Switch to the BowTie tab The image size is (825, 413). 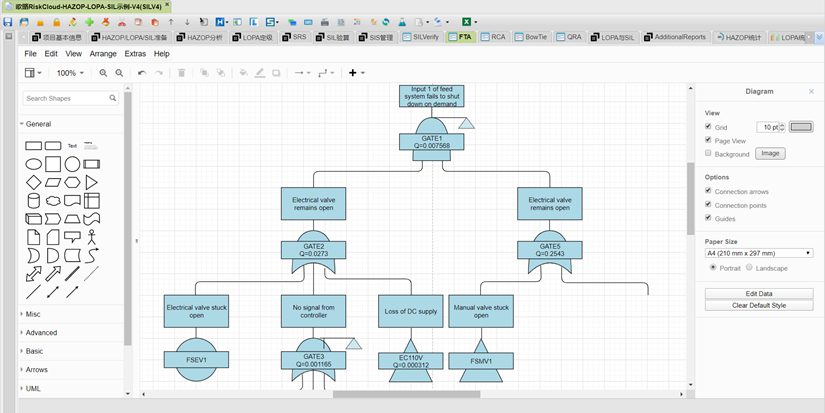coord(535,37)
